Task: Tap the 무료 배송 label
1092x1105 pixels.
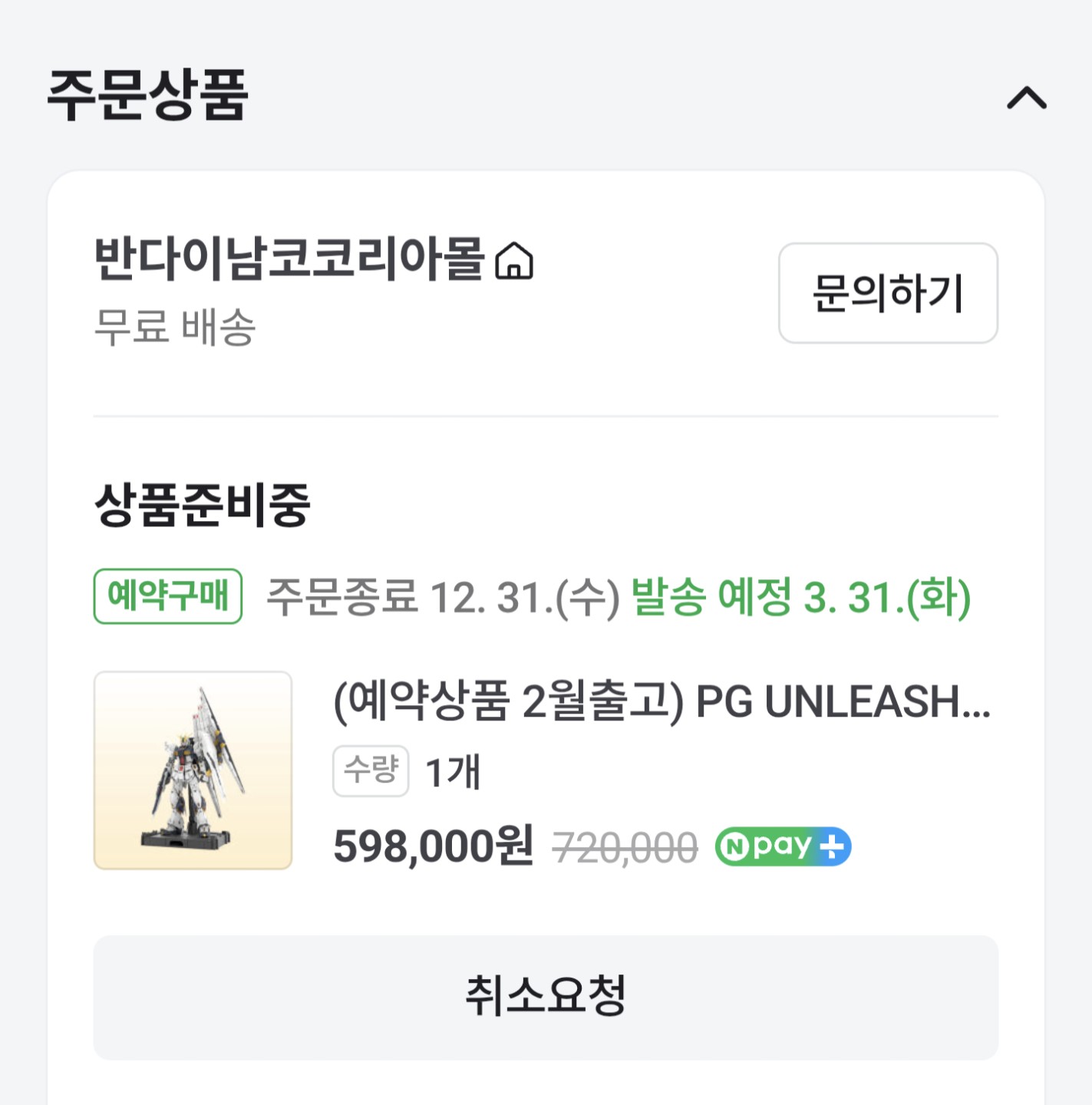Action: [174, 327]
